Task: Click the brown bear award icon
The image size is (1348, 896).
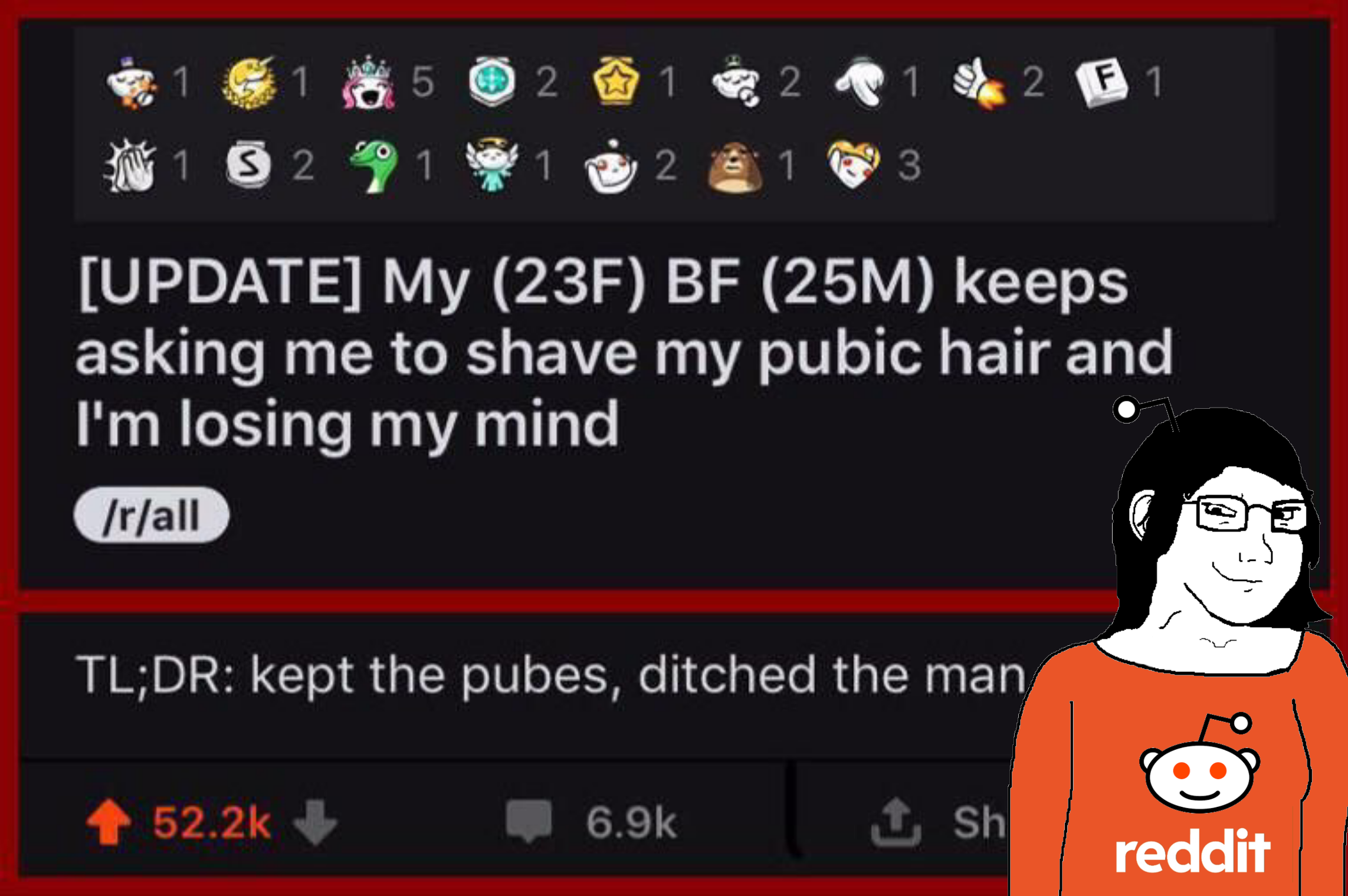Action: point(735,167)
